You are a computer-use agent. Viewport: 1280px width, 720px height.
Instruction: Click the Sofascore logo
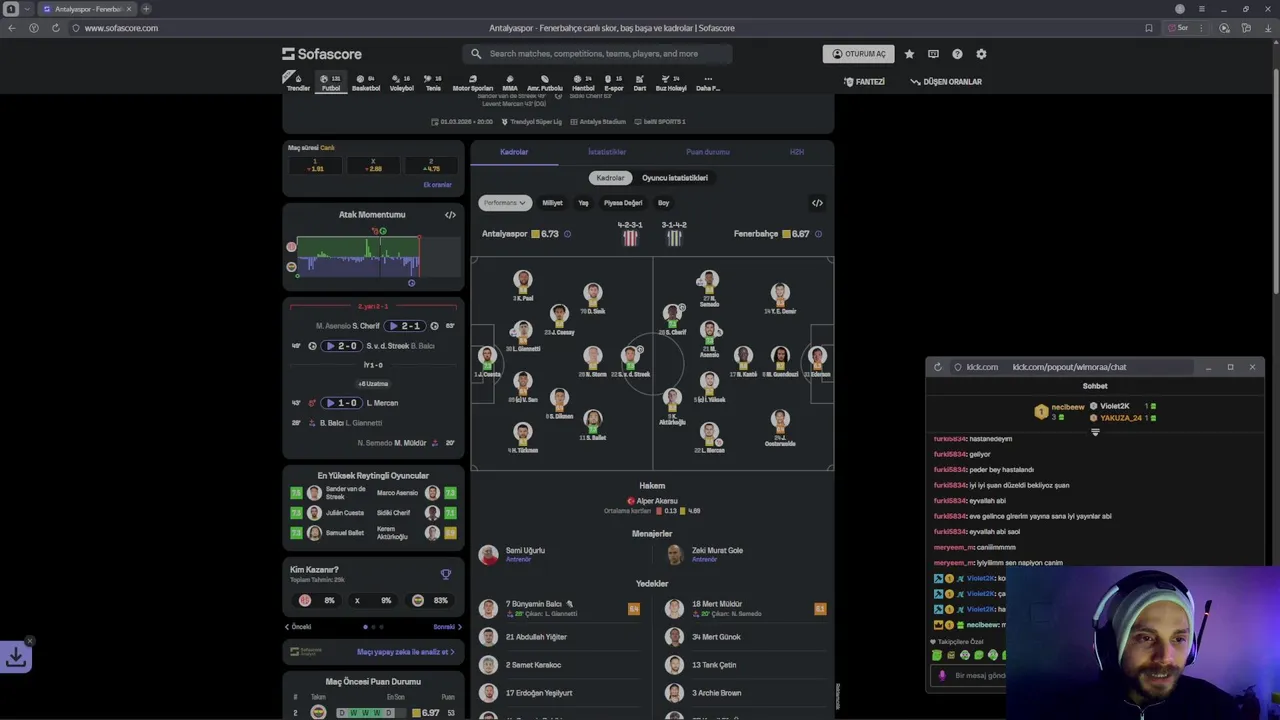[x=322, y=54]
